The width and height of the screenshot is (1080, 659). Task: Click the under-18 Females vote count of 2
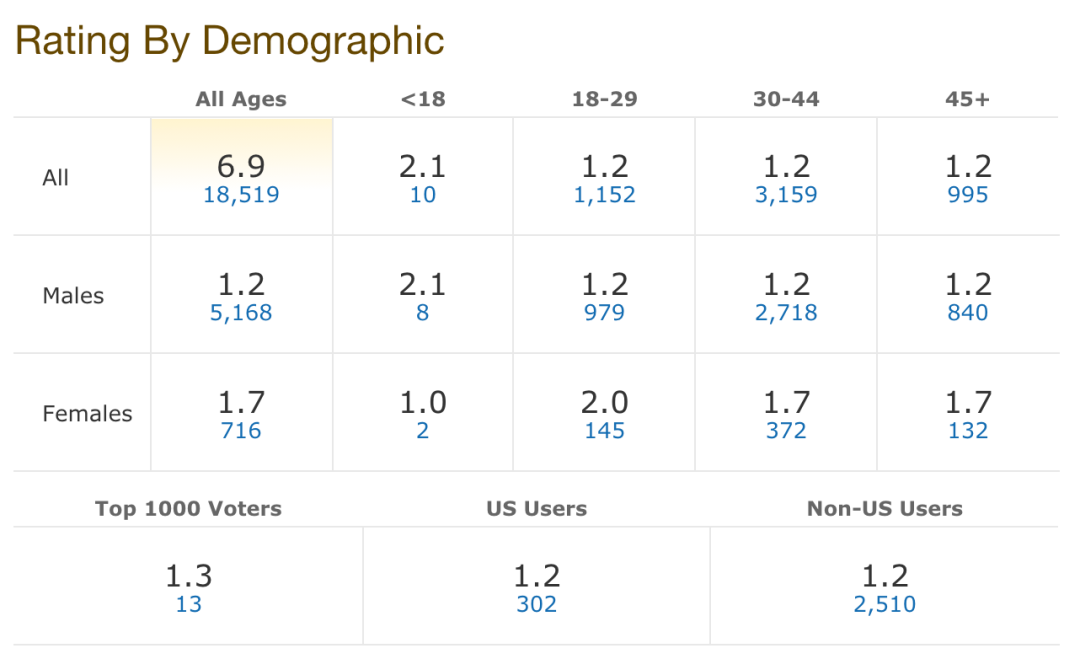tap(423, 431)
